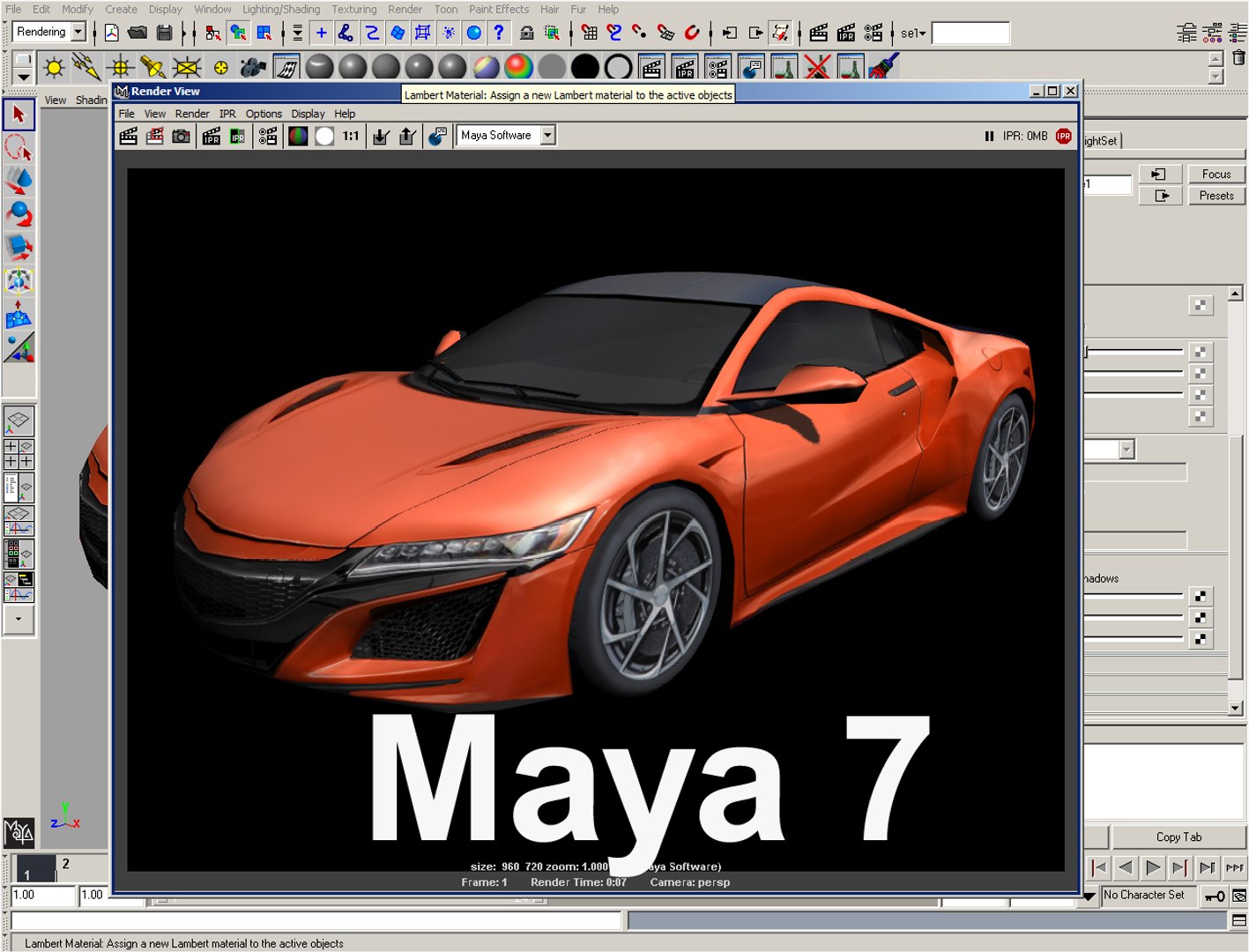Activate the Move tool with cone icon
Screen dimensions: 1249x952
click(19, 181)
